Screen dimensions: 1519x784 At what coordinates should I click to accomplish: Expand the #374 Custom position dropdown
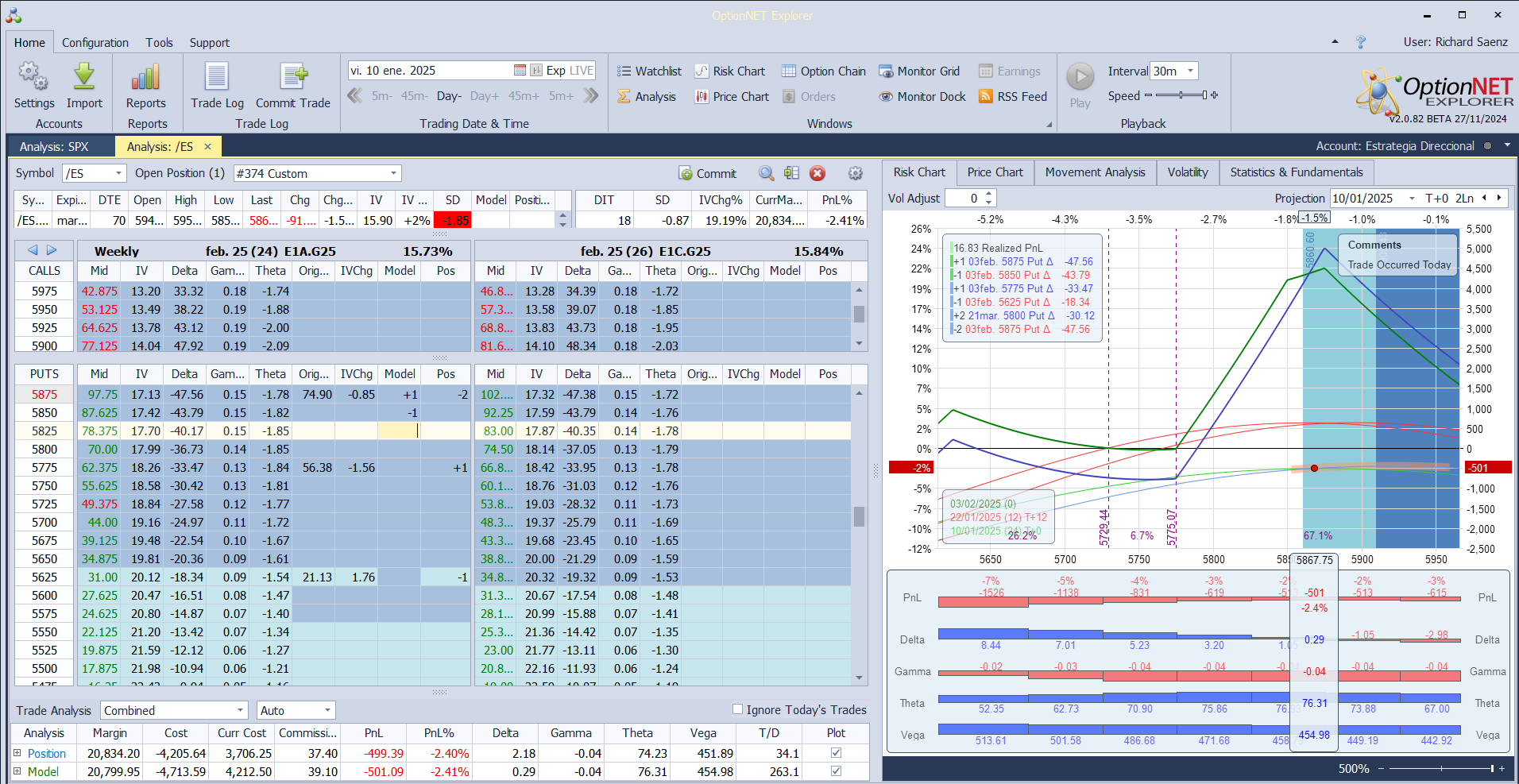[x=393, y=173]
